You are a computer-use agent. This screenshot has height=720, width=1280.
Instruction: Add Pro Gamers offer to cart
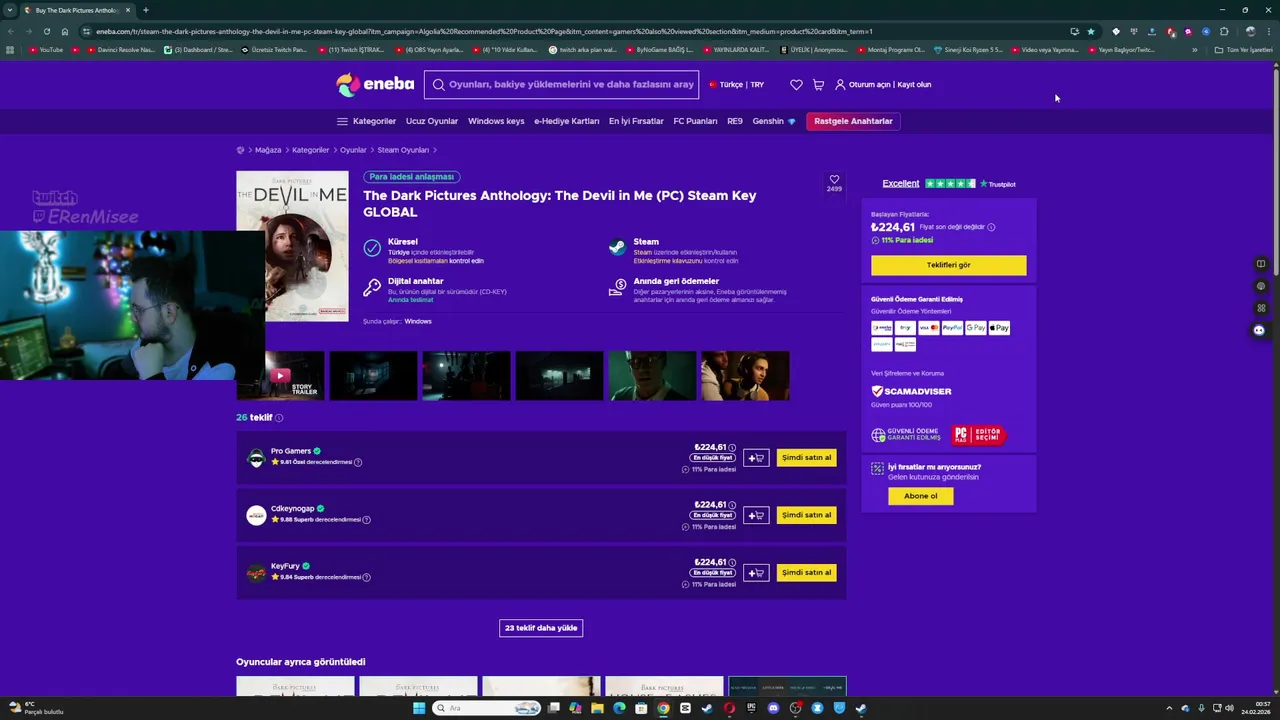(756, 458)
